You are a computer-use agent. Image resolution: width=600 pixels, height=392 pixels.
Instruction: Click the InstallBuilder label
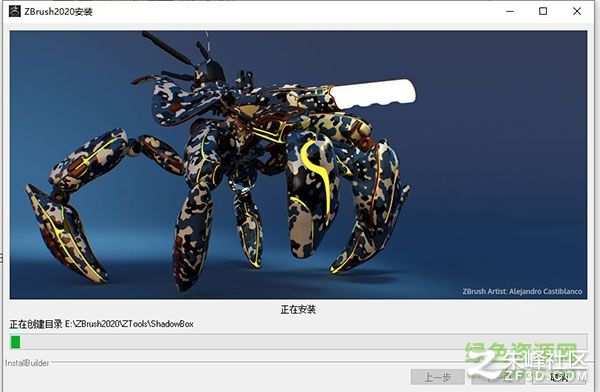(27, 363)
